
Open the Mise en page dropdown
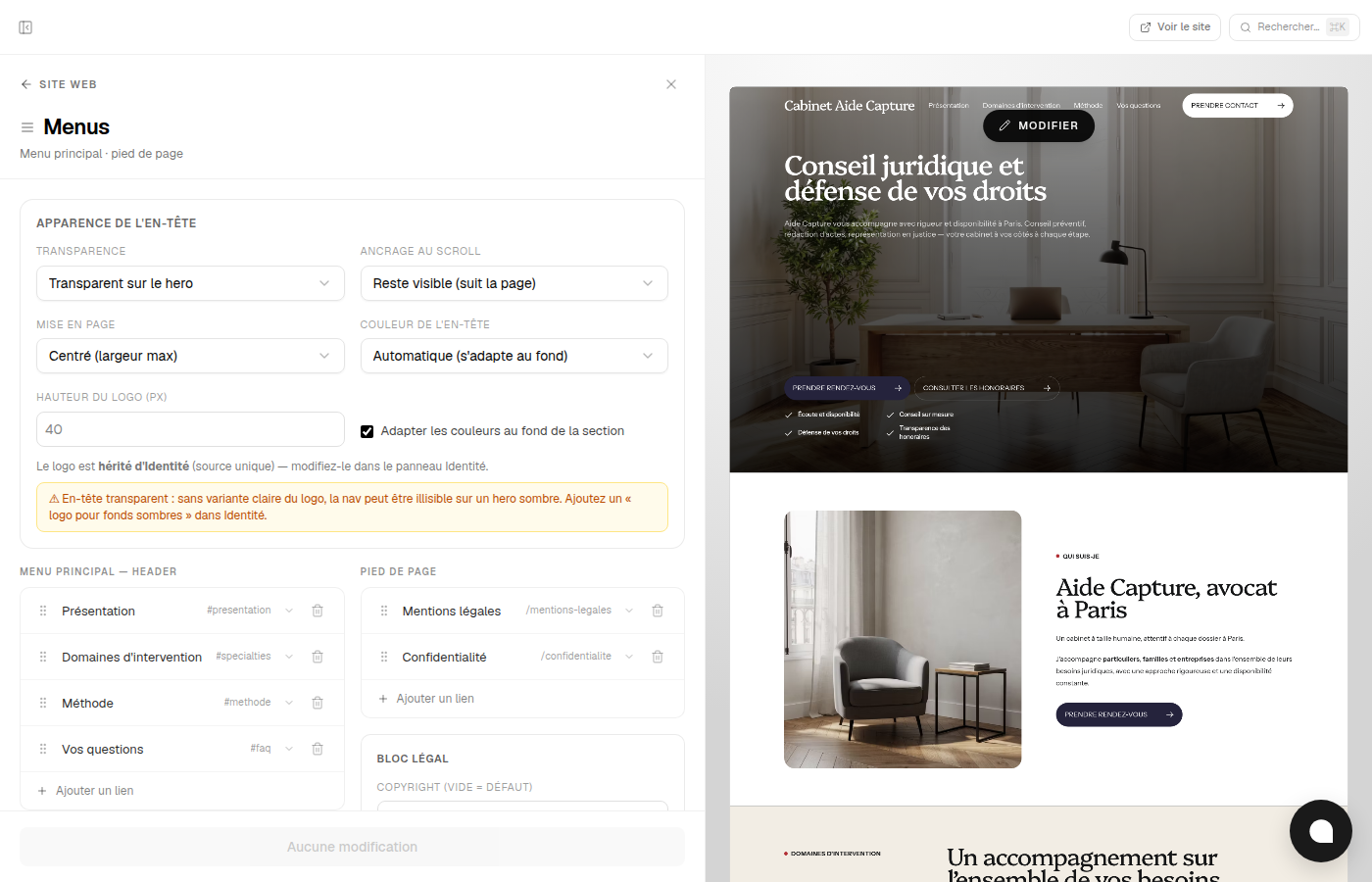click(x=190, y=356)
